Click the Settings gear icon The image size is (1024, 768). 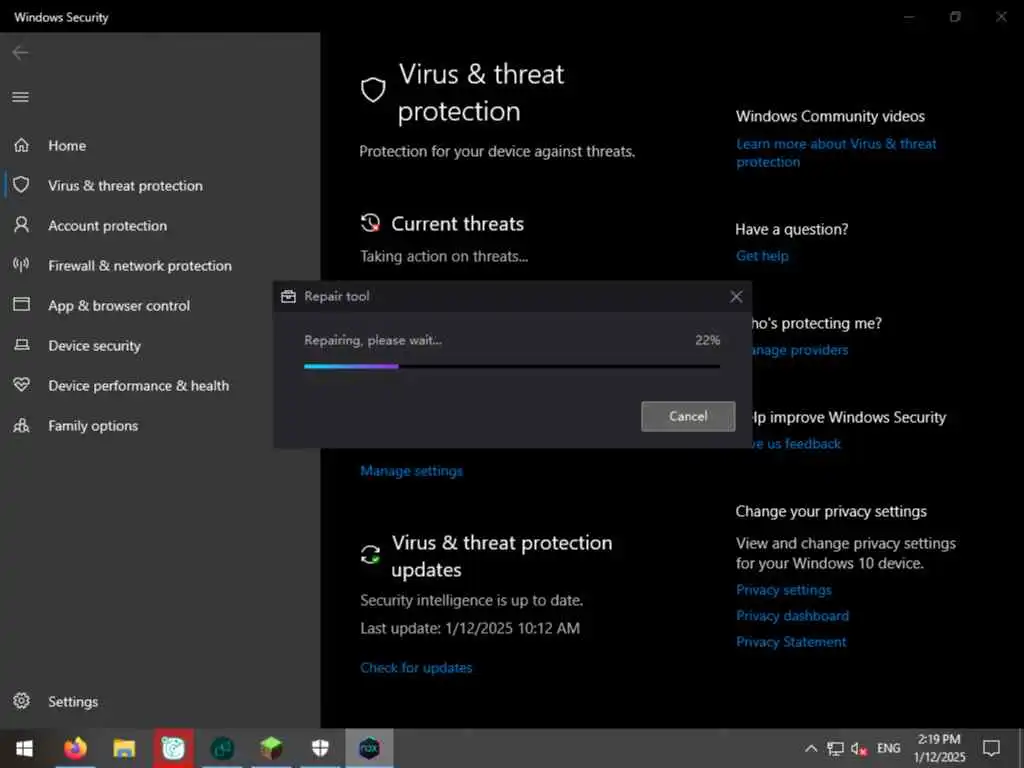point(22,701)
